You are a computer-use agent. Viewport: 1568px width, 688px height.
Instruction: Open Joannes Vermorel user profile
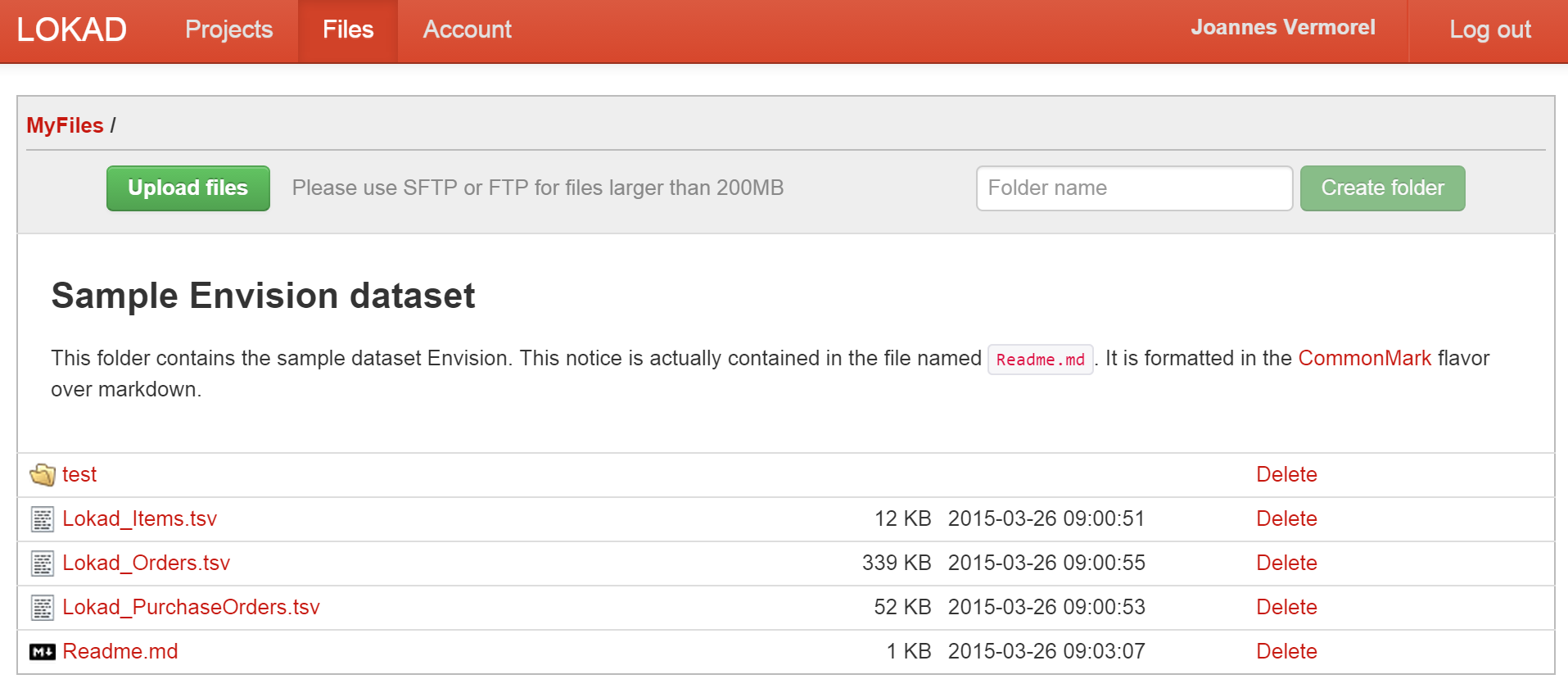[x=1282, y=28]
